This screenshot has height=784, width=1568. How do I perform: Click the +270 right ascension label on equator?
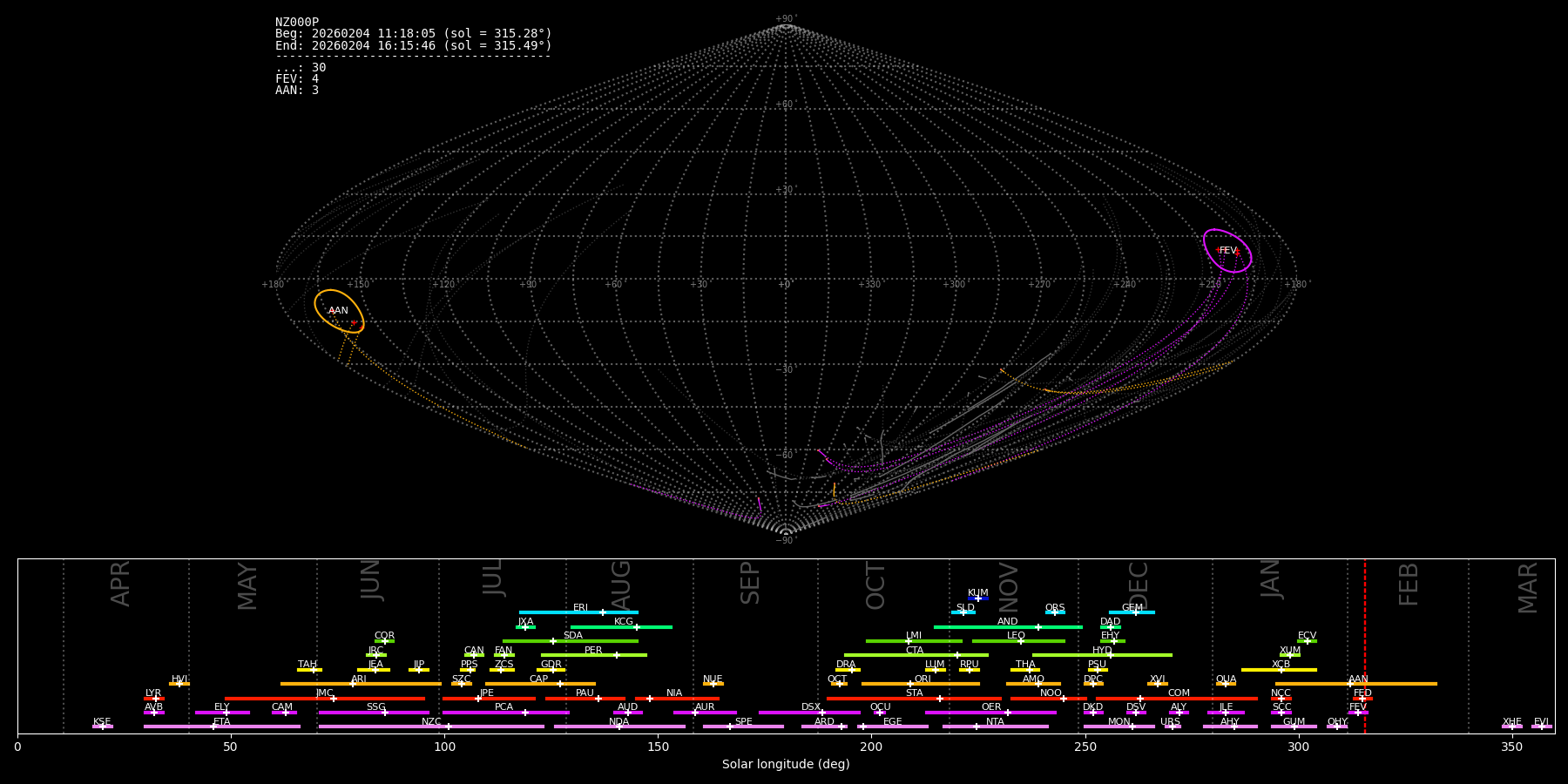[x=1039, y=285]
